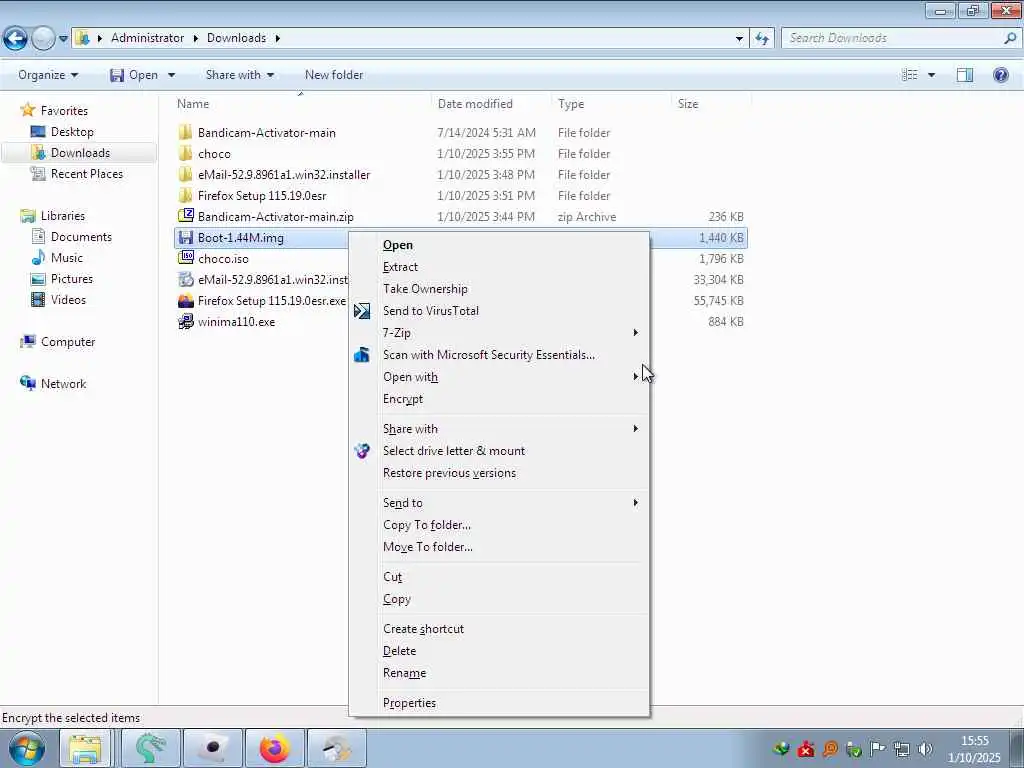
Task: Click the arrow after Downloads in breadcrumb
Action: click(278, 38)
